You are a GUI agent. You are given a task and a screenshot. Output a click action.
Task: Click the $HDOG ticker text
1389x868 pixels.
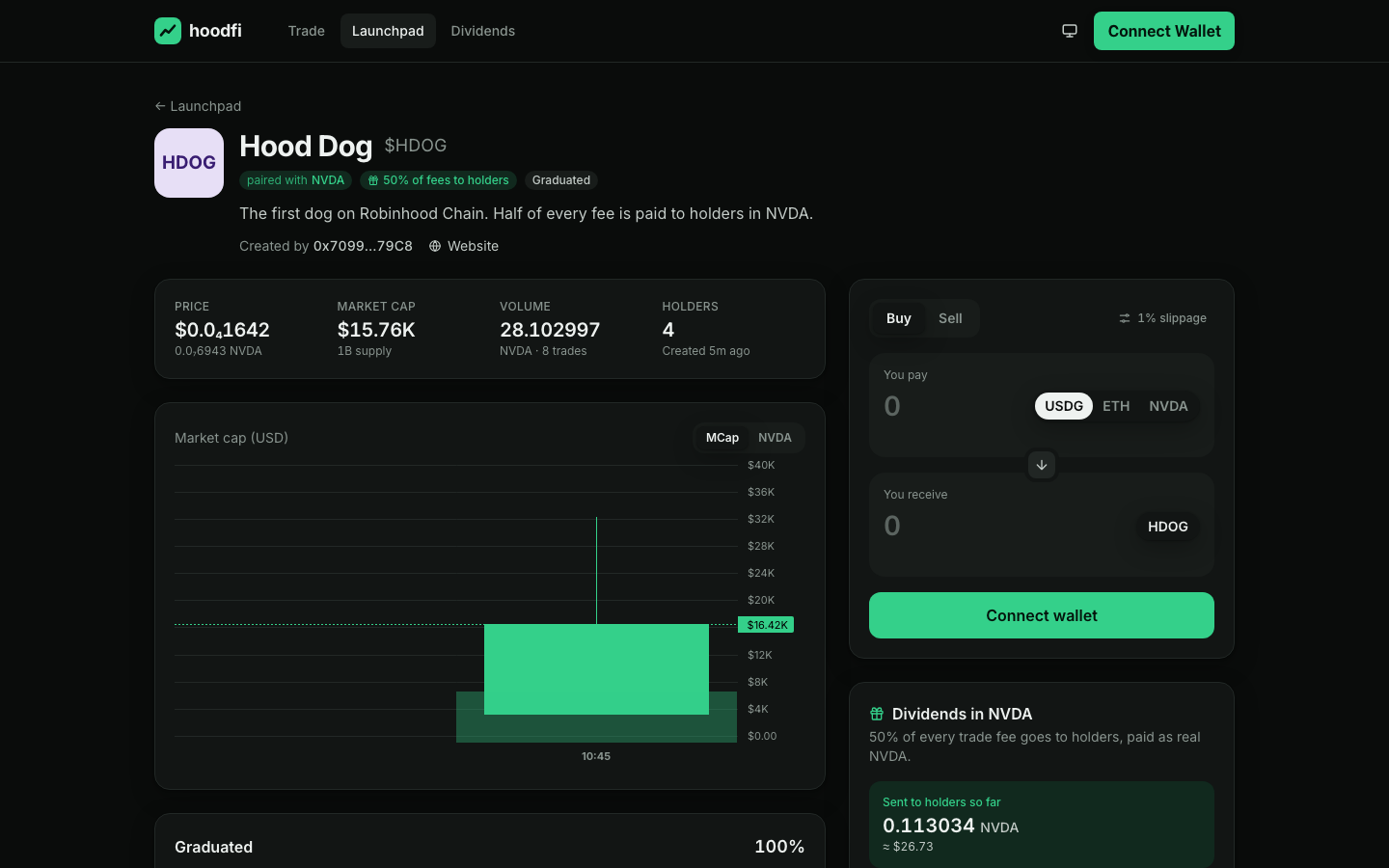tap(416, 146)
